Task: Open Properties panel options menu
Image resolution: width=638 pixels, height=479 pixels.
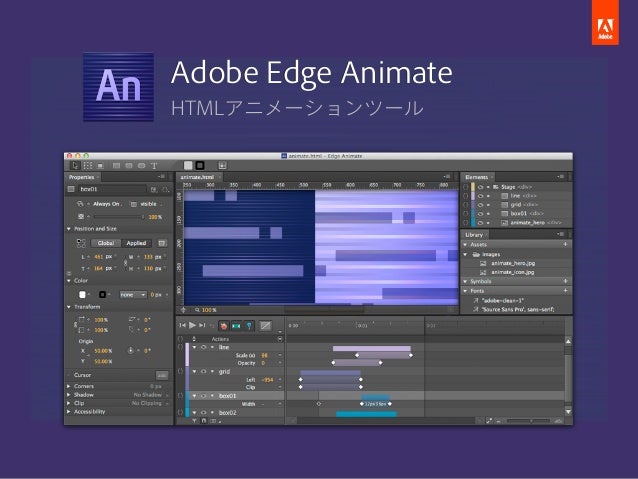Action: coord(162,177)
